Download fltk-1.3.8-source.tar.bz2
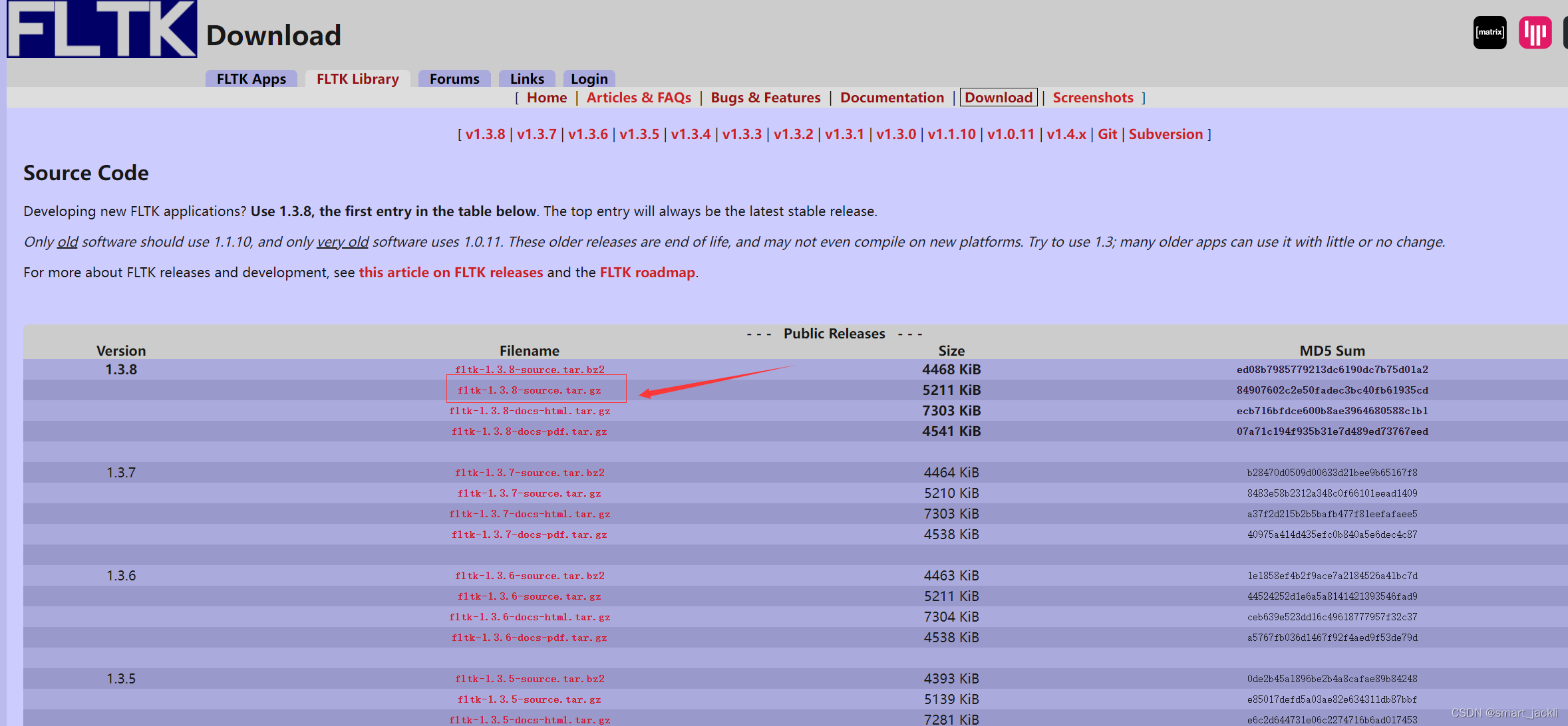The width and height of the screenshot is (1568, 726). pos(530,370)
